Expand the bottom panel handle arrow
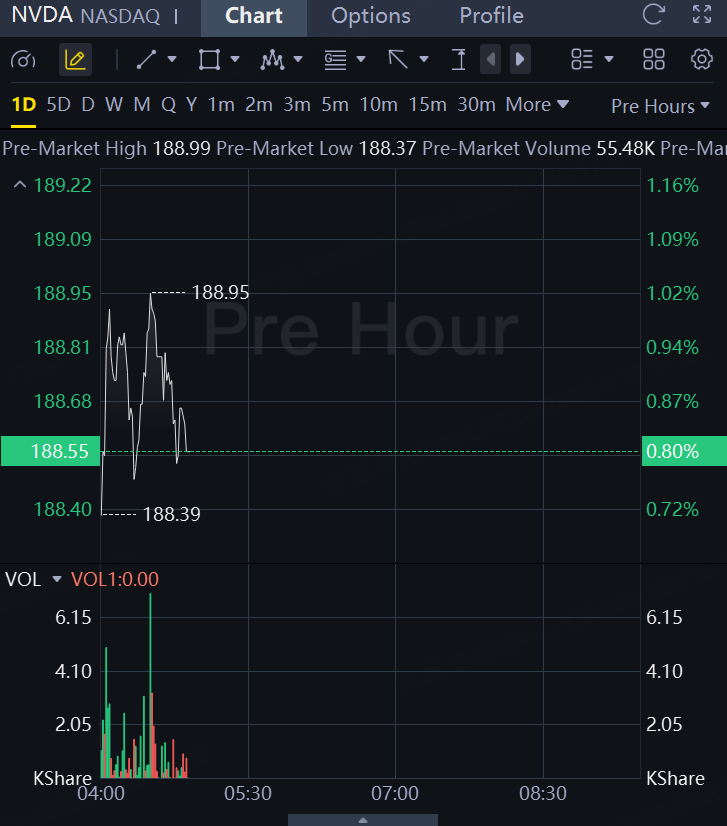Image resolution: width=727 pixels, height=826 pixels. coord(363,820)
